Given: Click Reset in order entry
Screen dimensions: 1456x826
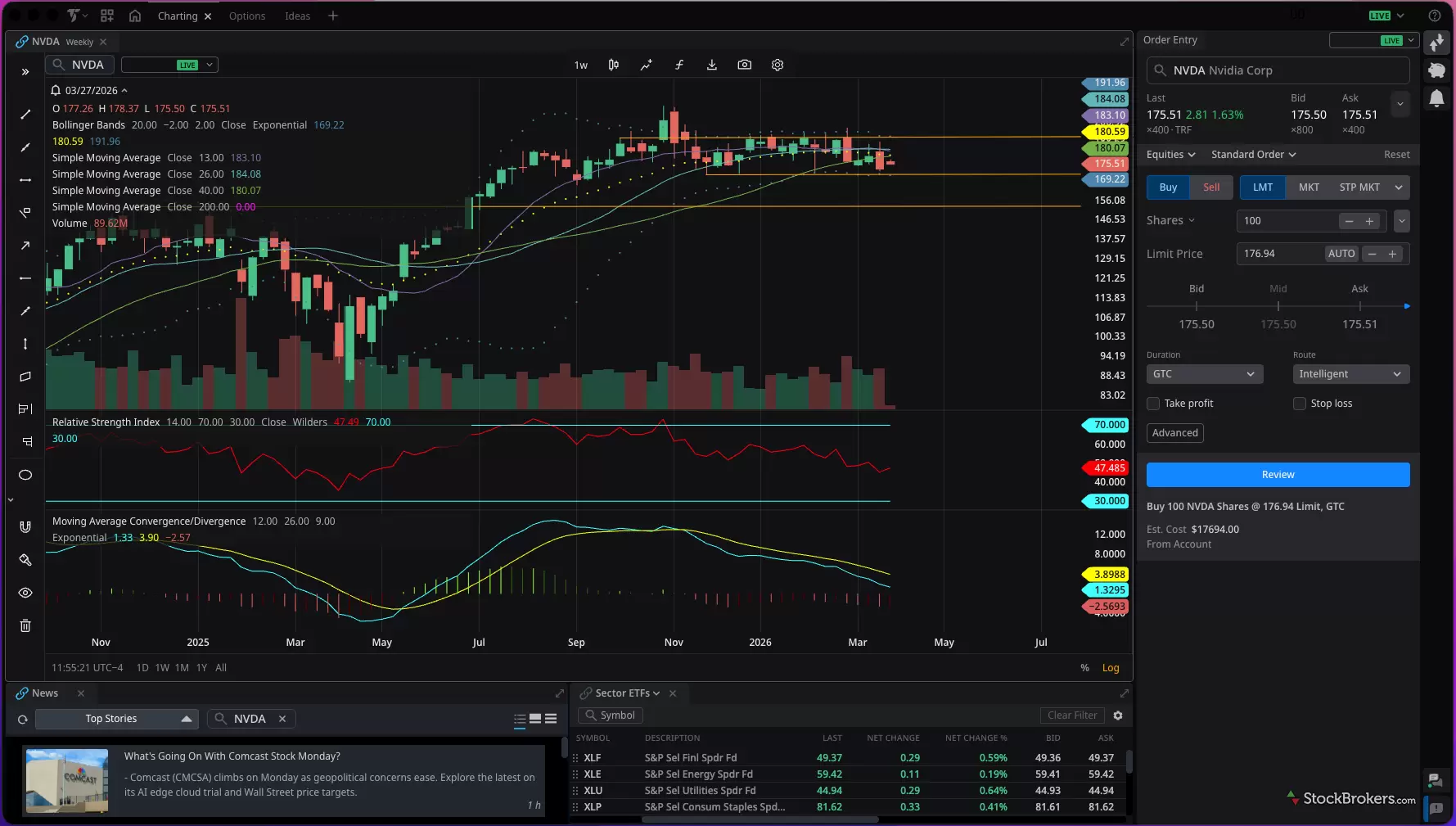Looking at the screenshot, I should [1396, 155].
